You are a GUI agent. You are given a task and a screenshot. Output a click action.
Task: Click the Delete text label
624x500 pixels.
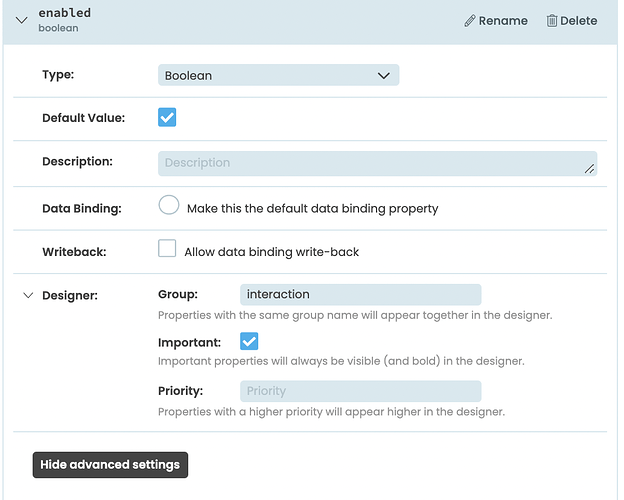click(x=579, y=20)
